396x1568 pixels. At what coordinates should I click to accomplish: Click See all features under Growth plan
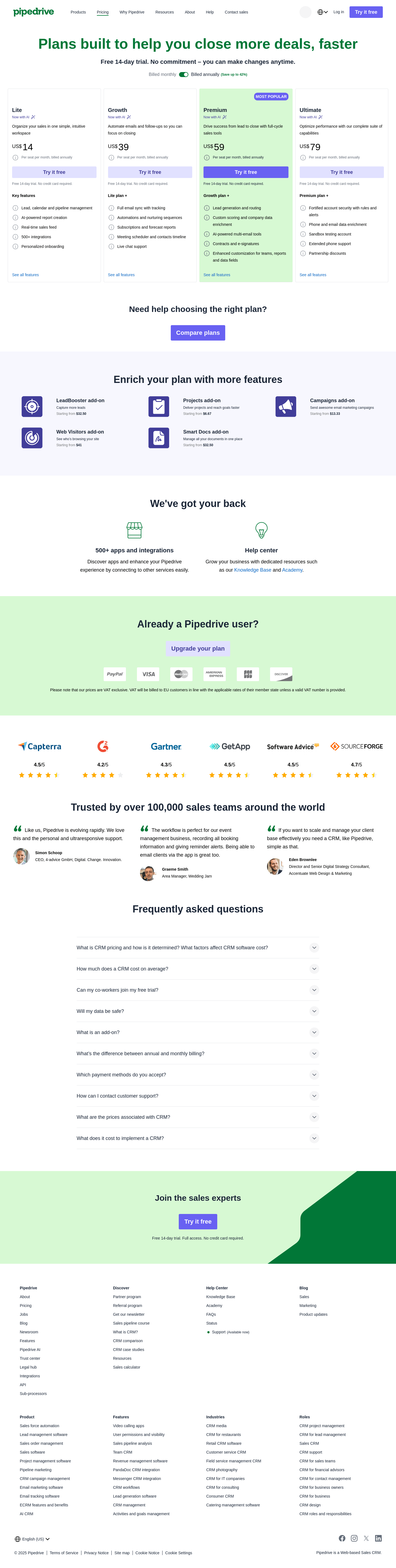tap(121, 275)
